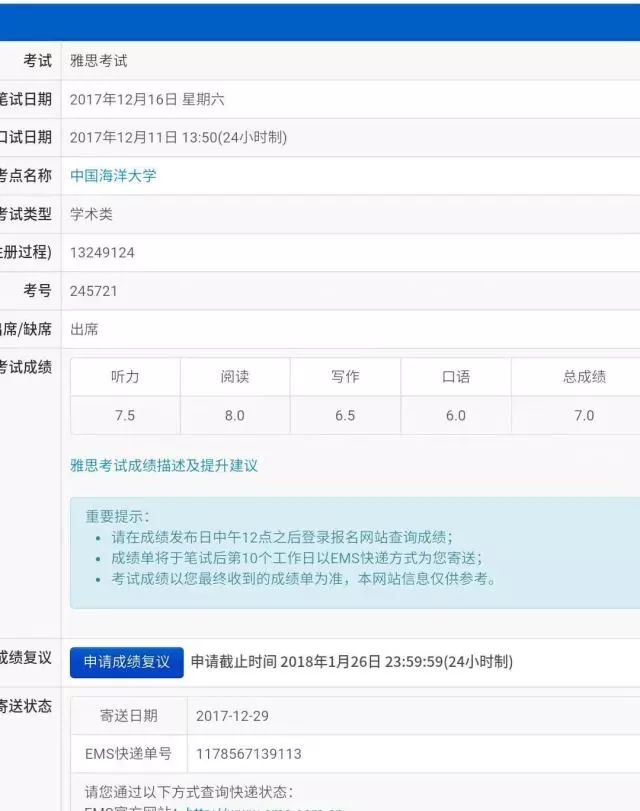Click the 口语 score header
The image size is (640, 811).
(456, 377)
